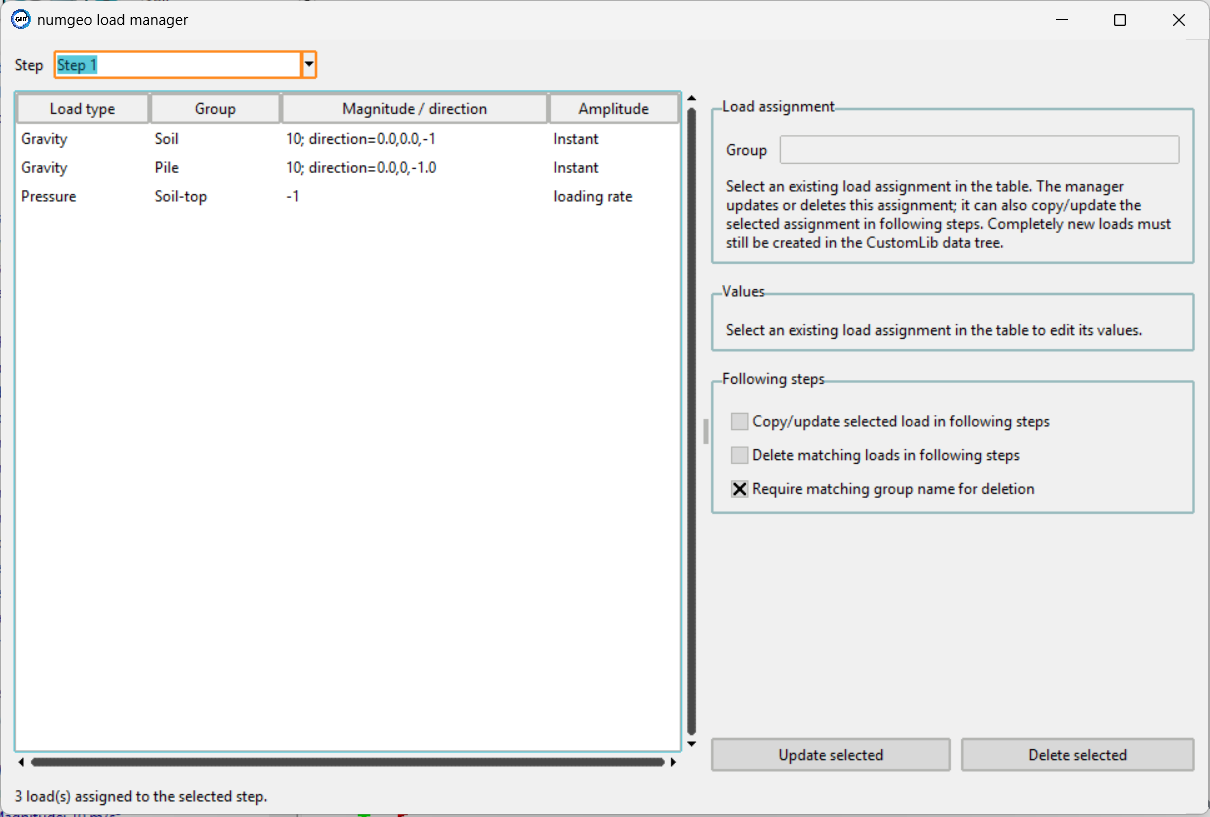The image size is (1210, 817).
Task: Sort by Load type column header
Action: tap(83, 109)
